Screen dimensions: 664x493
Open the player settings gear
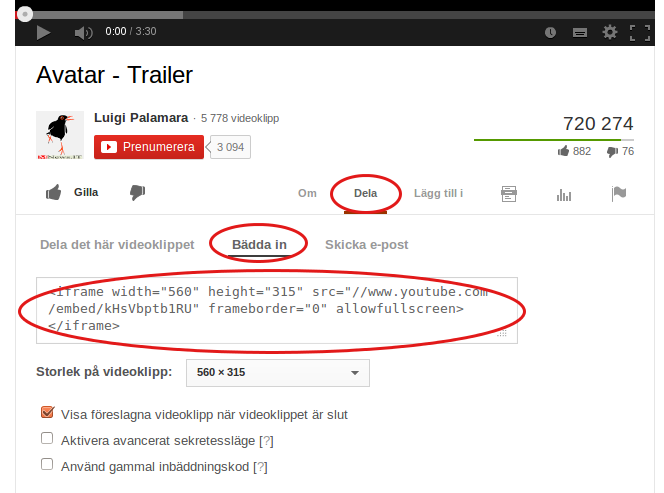point(610,32)
